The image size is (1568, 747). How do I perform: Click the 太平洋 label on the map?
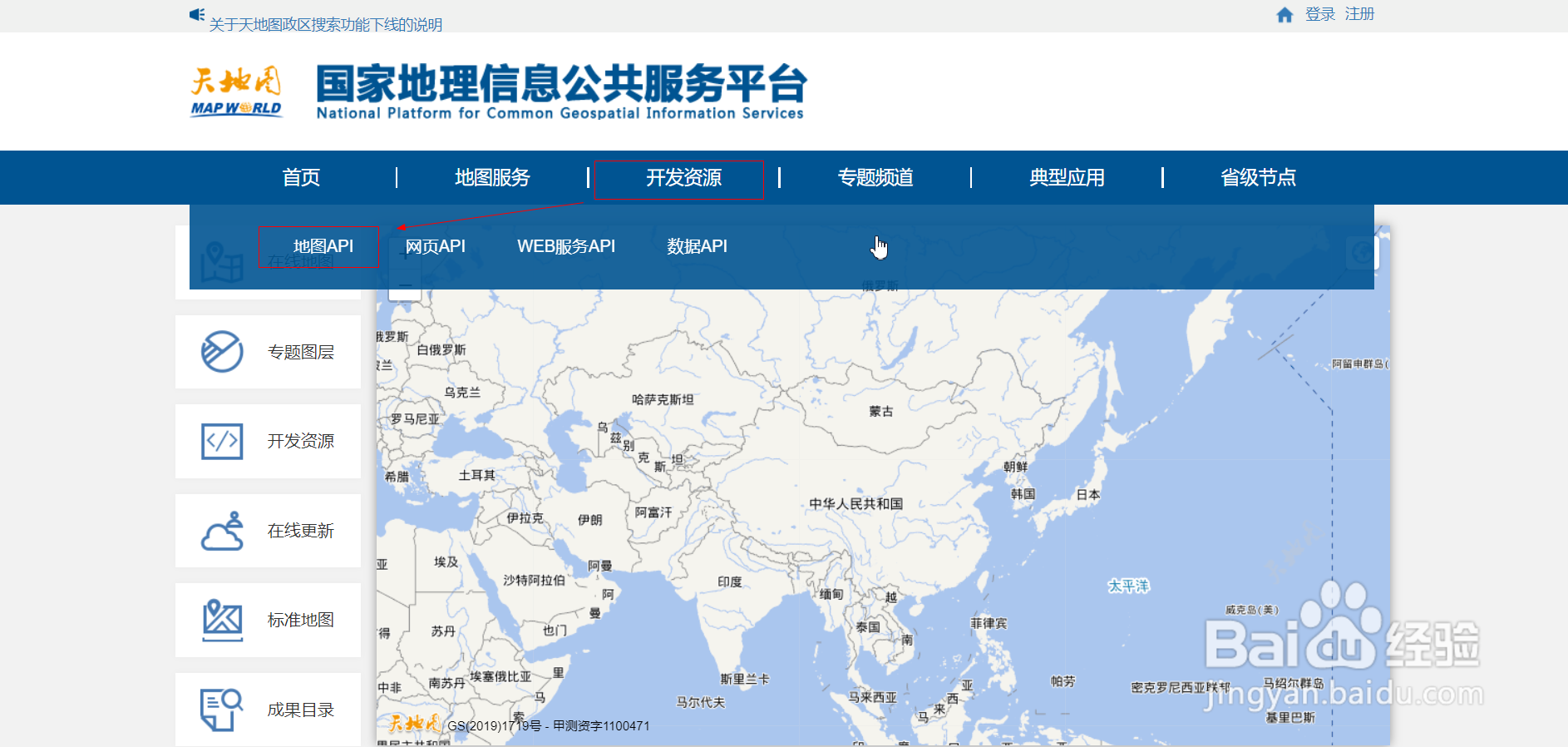coord(1128,586)
